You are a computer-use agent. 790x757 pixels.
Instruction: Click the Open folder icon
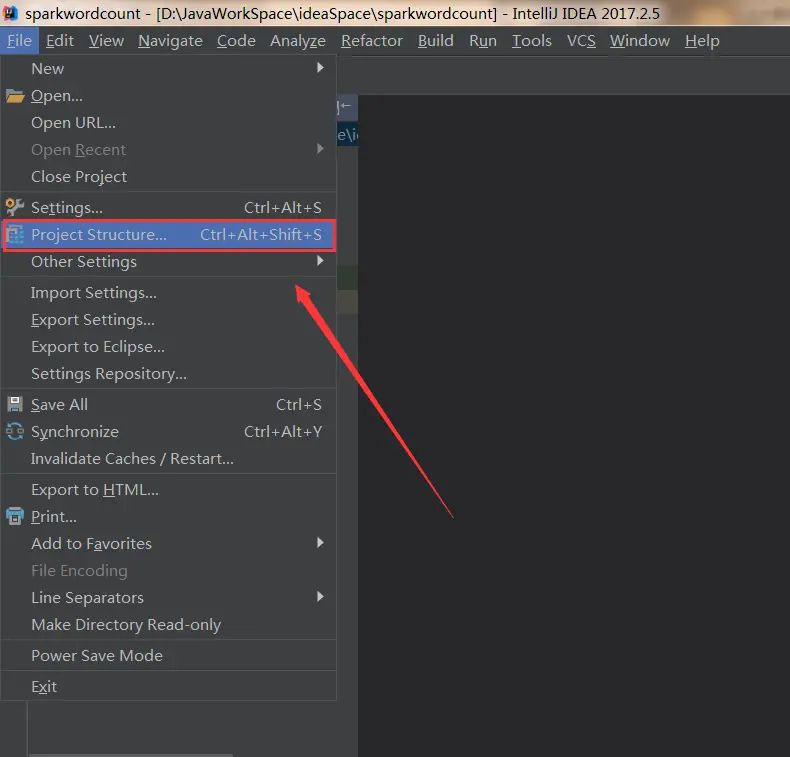(15, 96)
